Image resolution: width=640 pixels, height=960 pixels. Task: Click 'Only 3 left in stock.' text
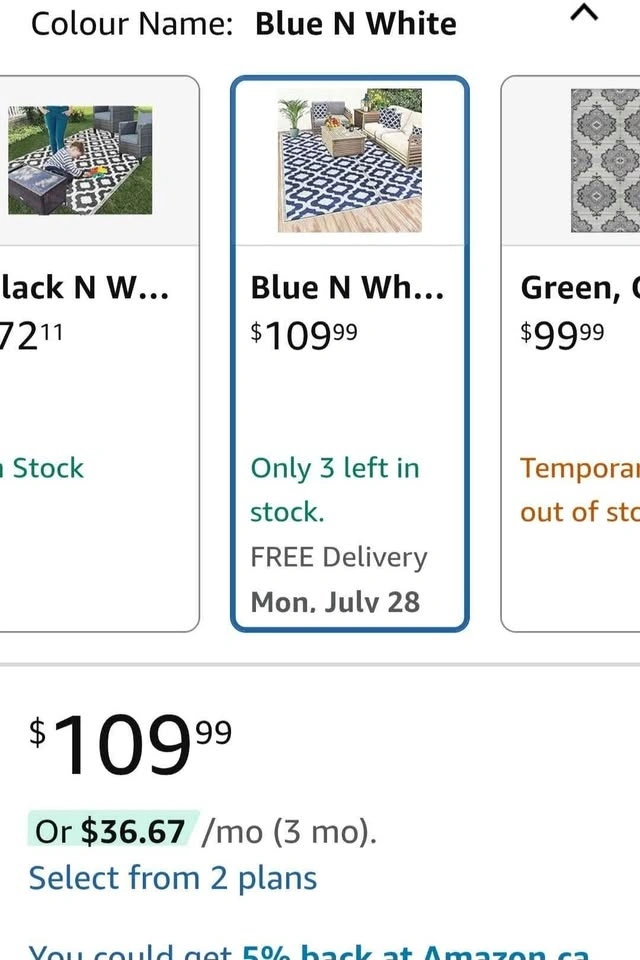334,489
